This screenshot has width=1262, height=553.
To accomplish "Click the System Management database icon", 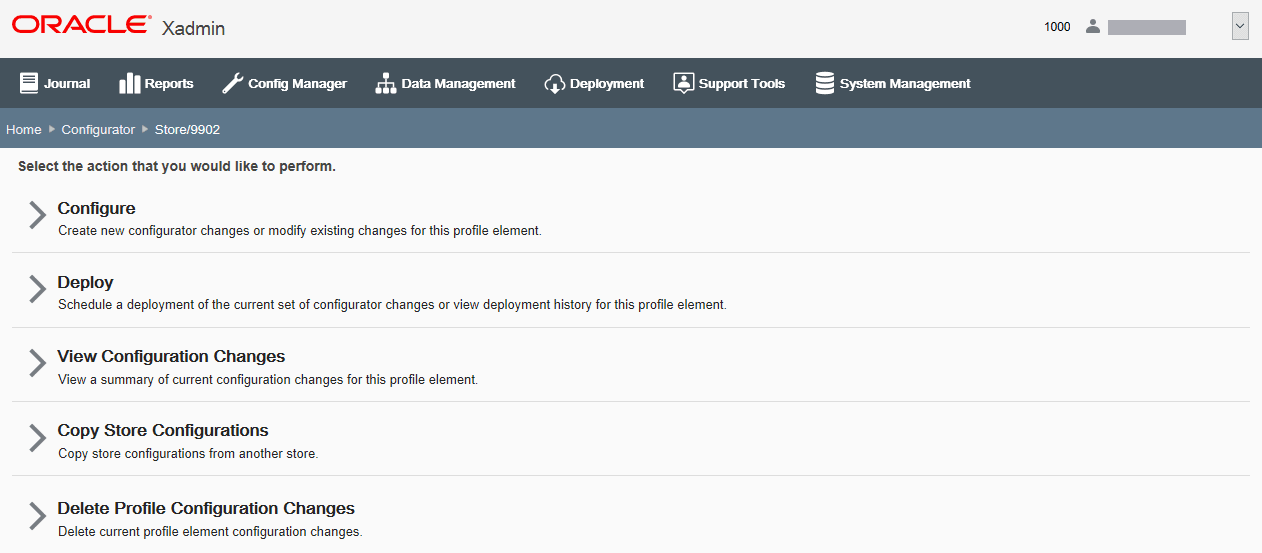I will (825, 83).
